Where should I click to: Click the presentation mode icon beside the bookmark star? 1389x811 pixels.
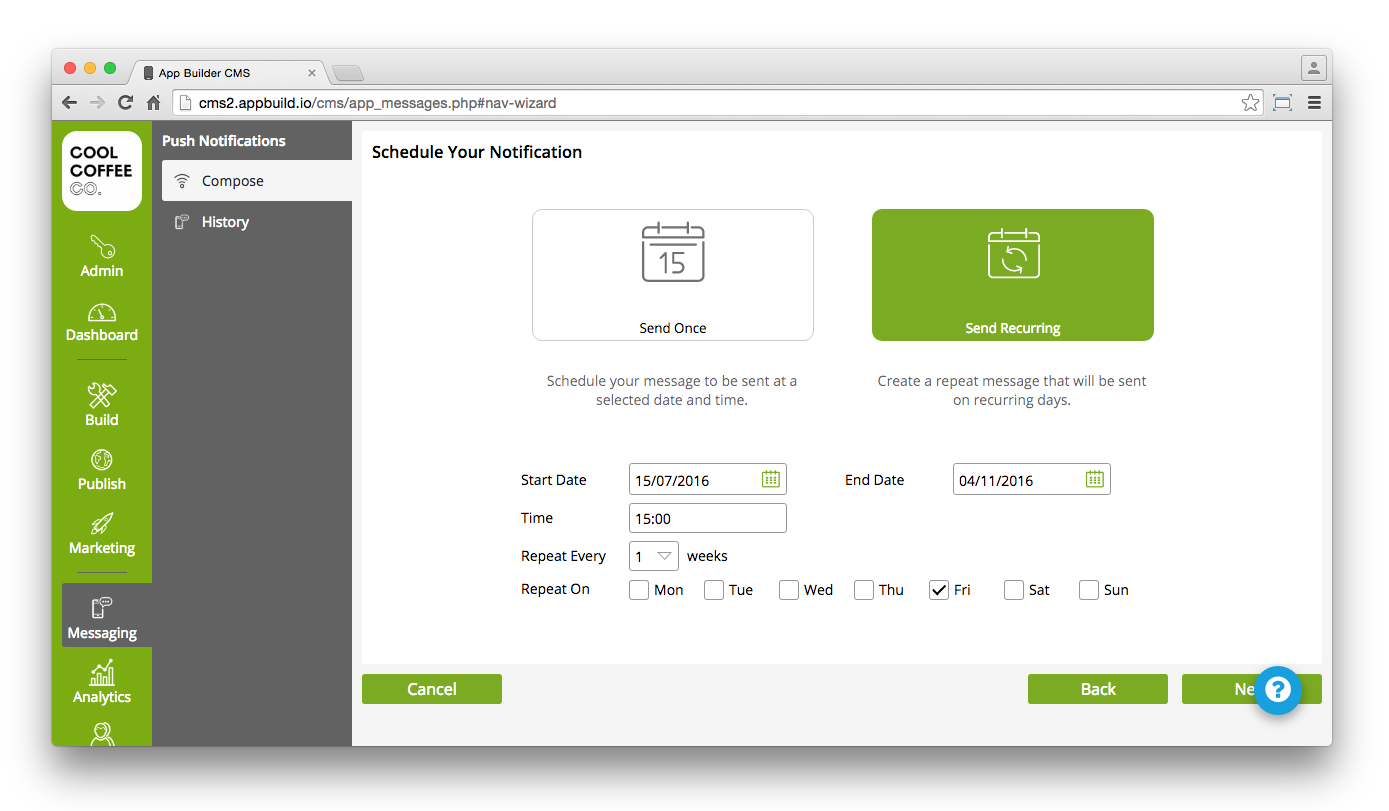(1283, 102)
